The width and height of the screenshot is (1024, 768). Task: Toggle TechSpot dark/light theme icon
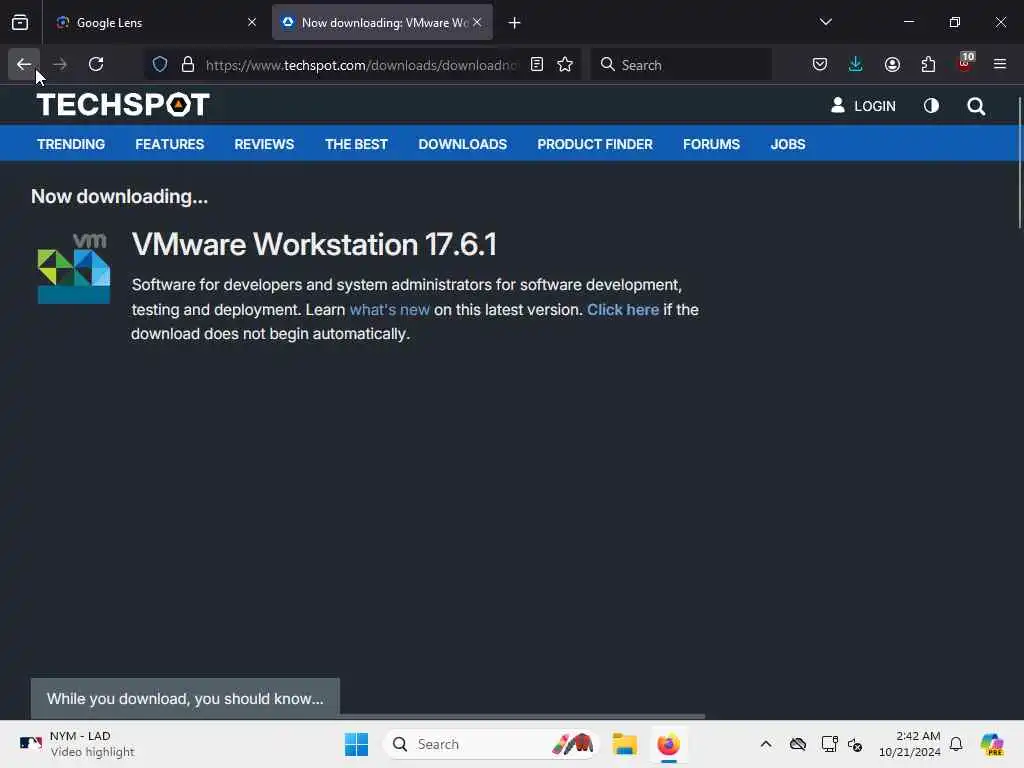931,106
